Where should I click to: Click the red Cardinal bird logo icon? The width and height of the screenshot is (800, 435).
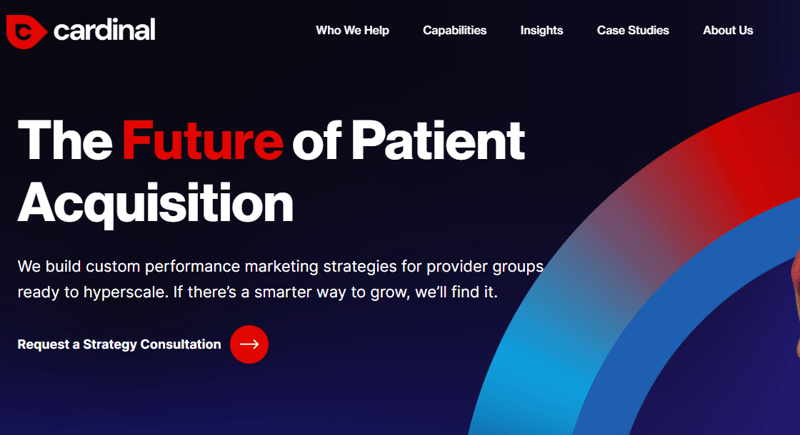[x=26, y=31]
